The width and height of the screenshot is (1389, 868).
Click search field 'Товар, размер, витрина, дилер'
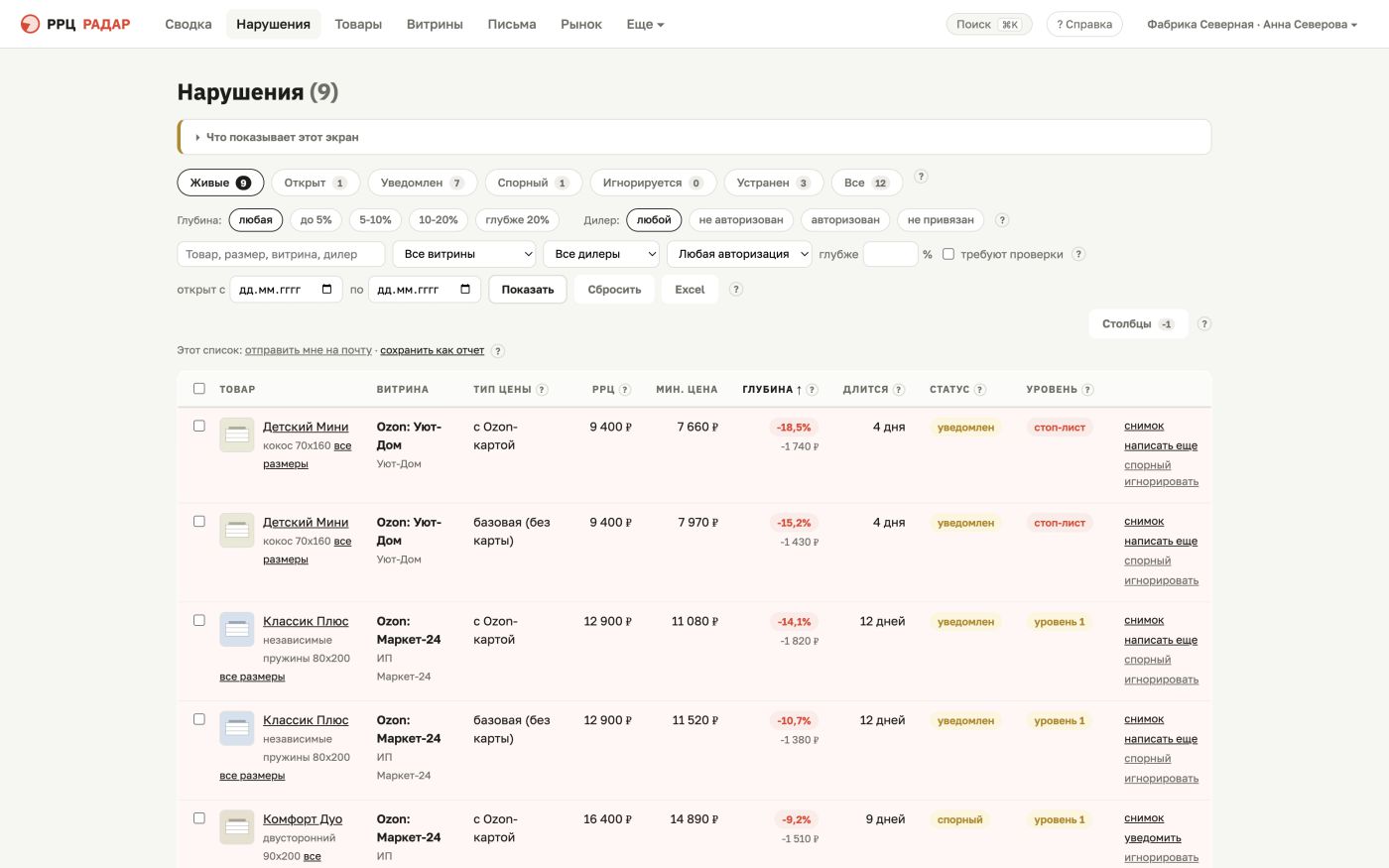(281, 254)
